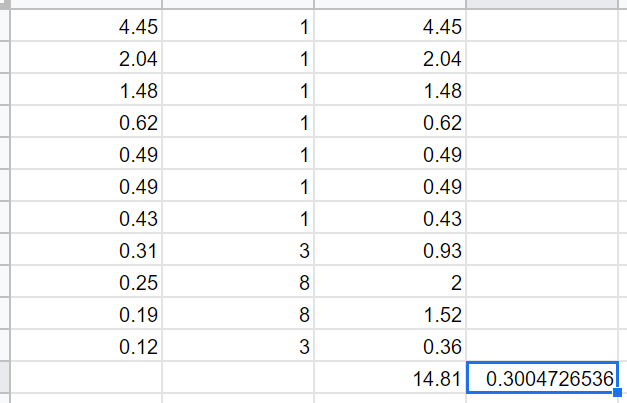
Task: Select the cell showing 0.3004726536
Action: coord(542,378)
